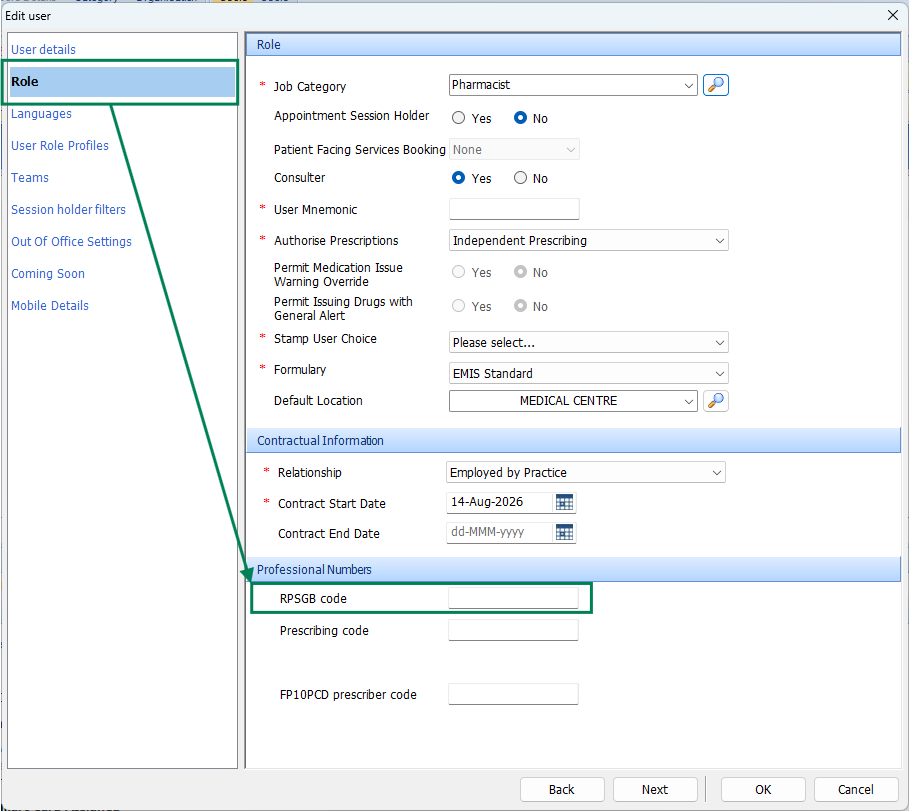Focus the RPSGB code field
This screenshot has width=909, height=811.
coord(513,598)
